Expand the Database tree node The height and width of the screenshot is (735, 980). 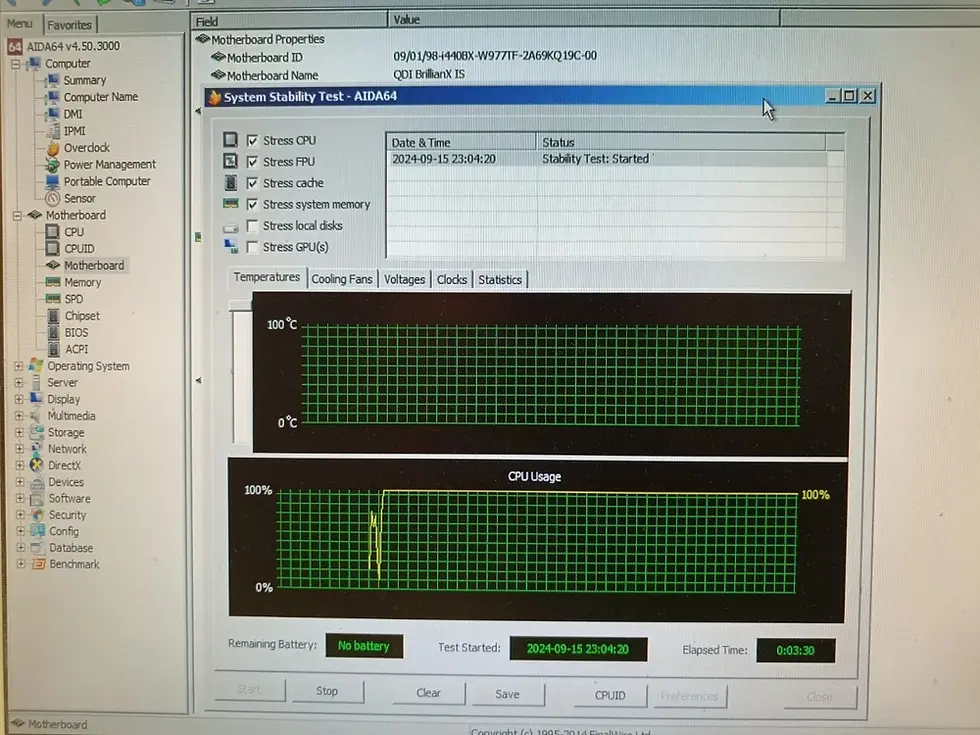point(21,548)
